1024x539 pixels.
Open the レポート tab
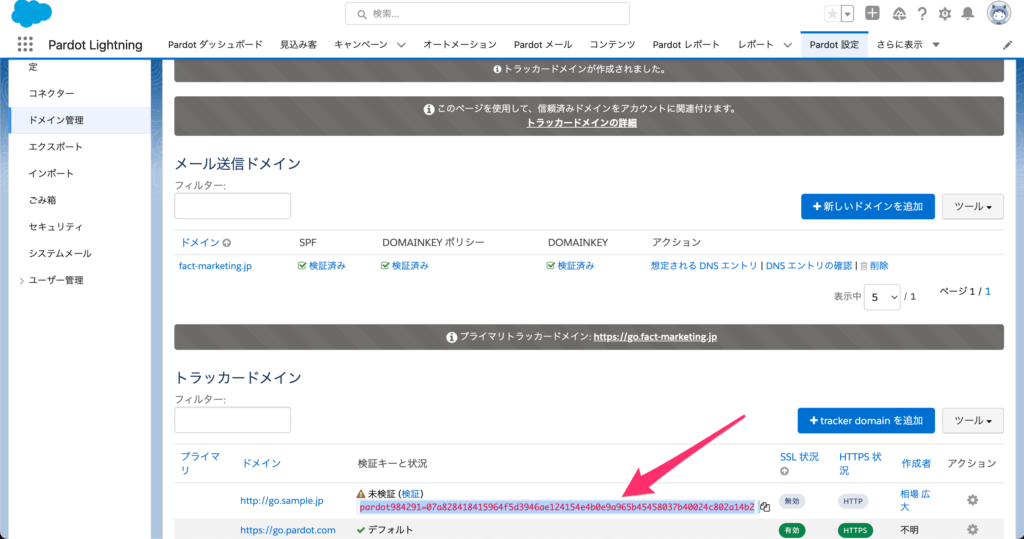[x=756, y=44]
